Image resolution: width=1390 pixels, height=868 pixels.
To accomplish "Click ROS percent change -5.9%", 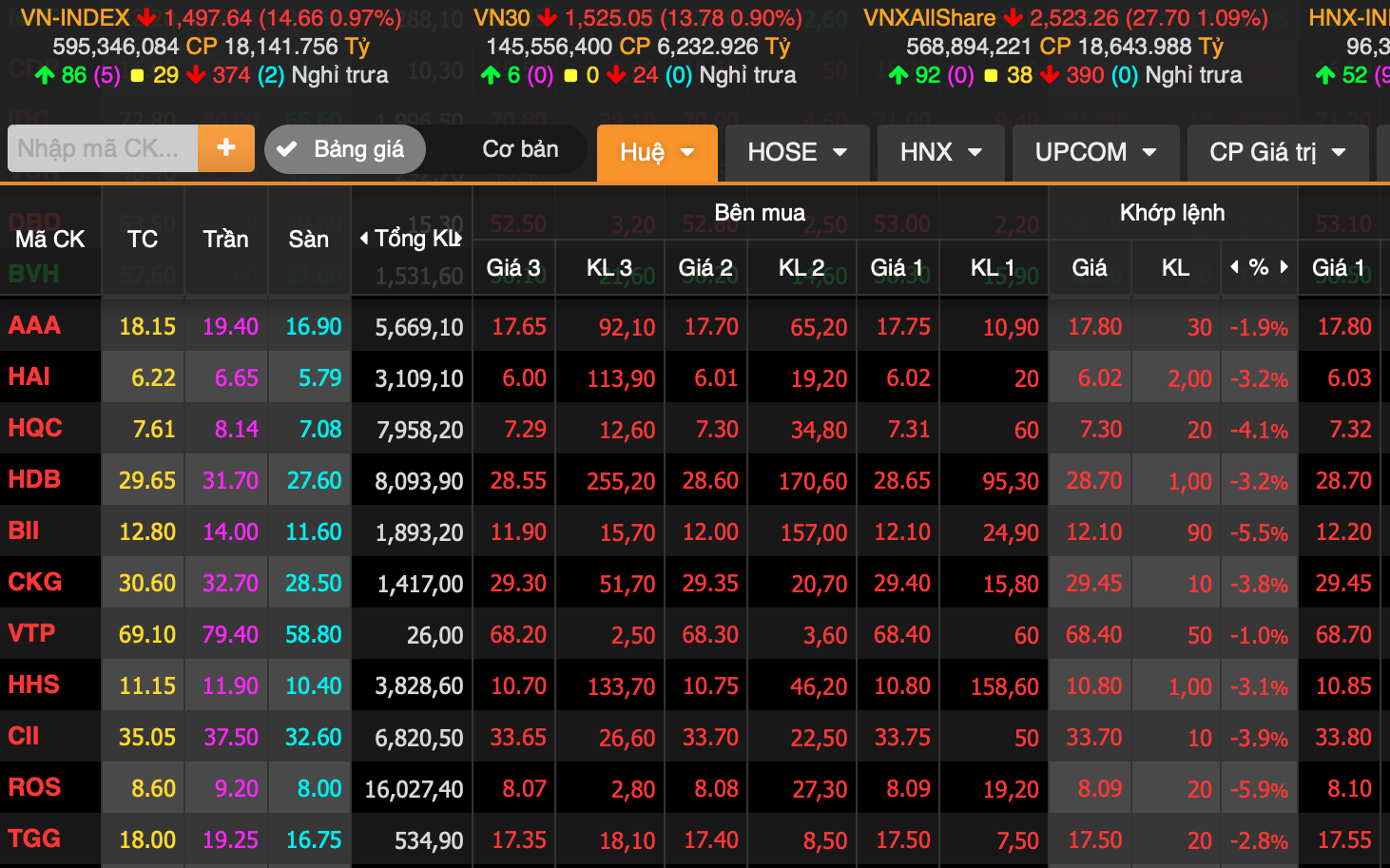I will (1259, 789).
